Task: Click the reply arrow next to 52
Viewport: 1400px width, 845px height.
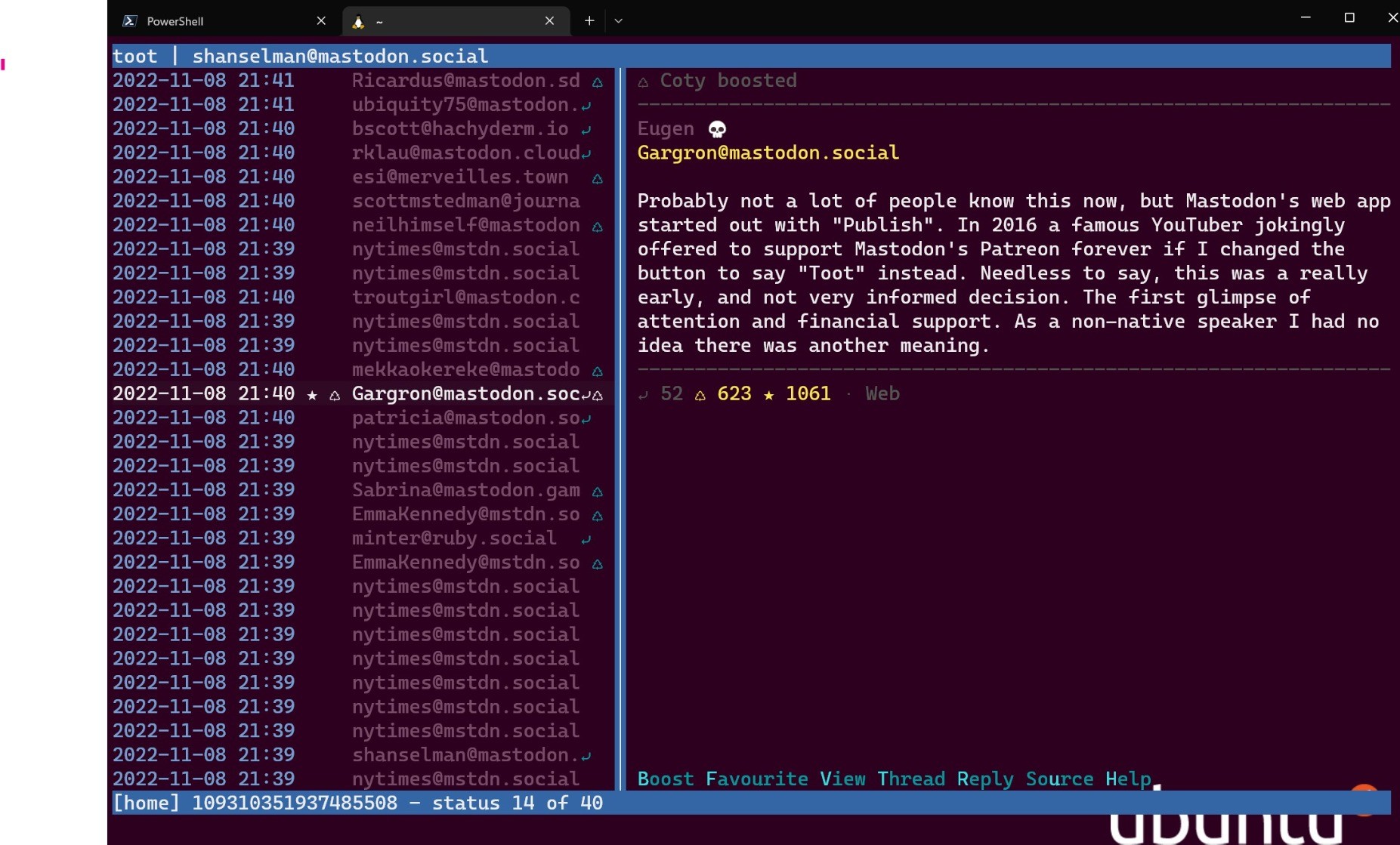Action: 643,395
